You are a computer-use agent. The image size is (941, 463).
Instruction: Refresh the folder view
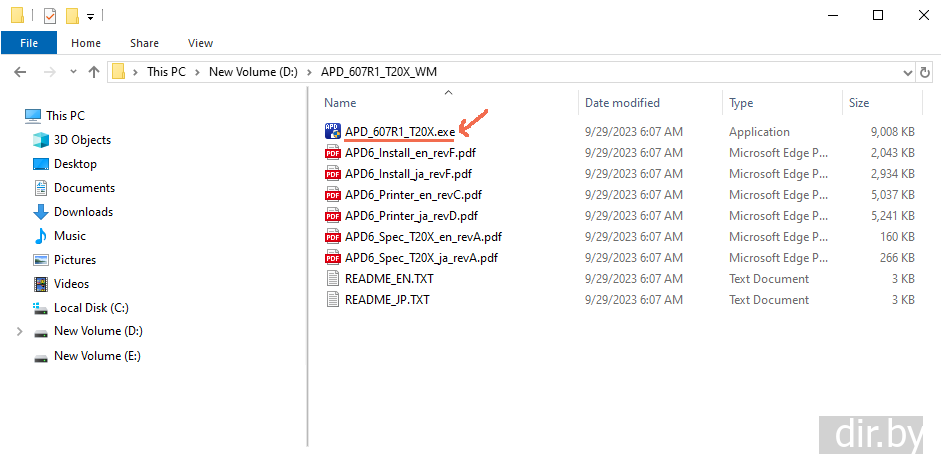point(925,73)
